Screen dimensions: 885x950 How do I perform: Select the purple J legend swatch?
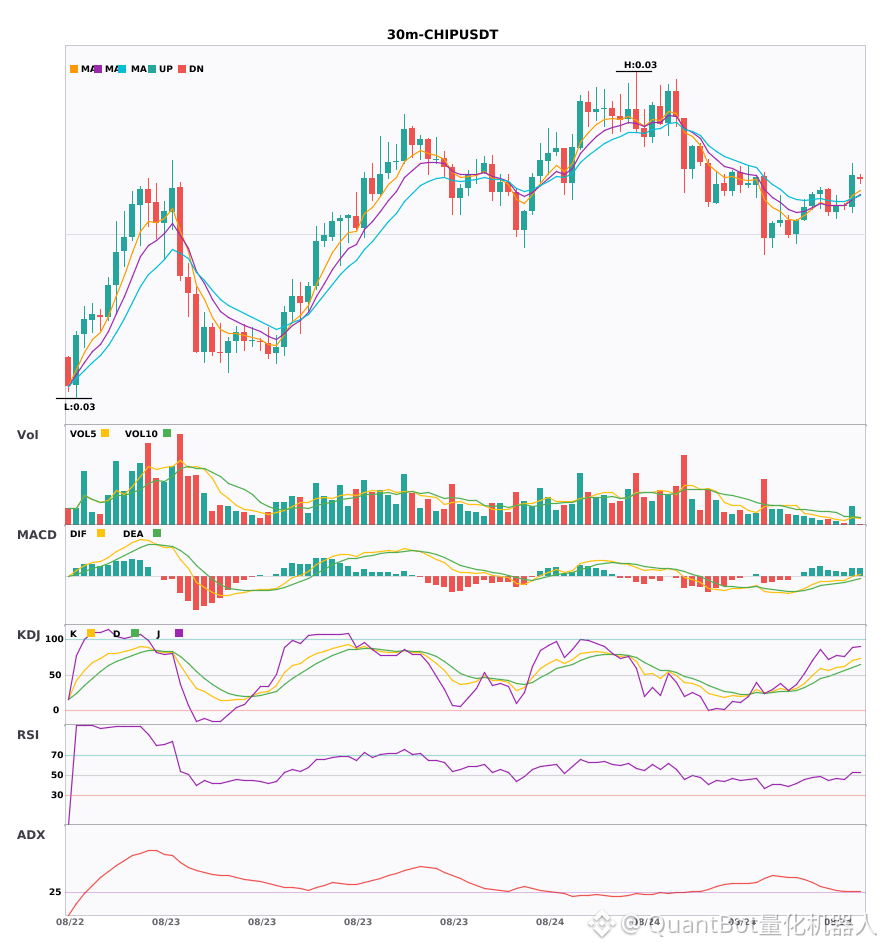179,633
